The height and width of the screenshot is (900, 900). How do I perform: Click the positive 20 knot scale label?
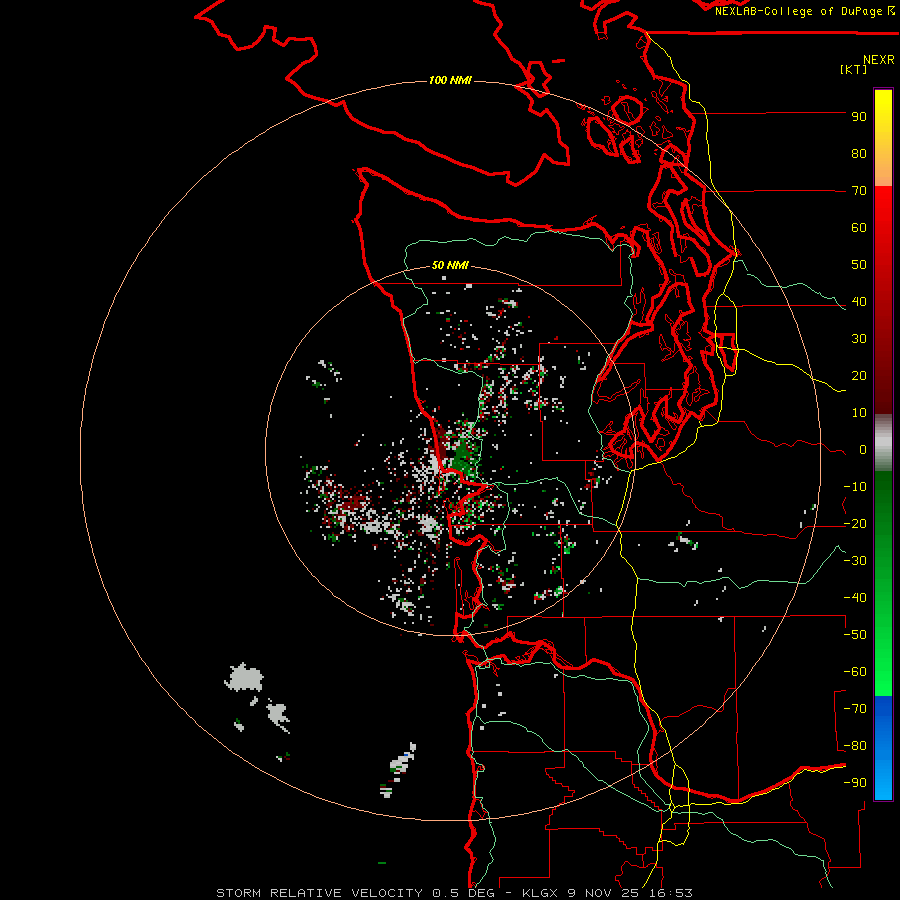[x=859, y=376]
